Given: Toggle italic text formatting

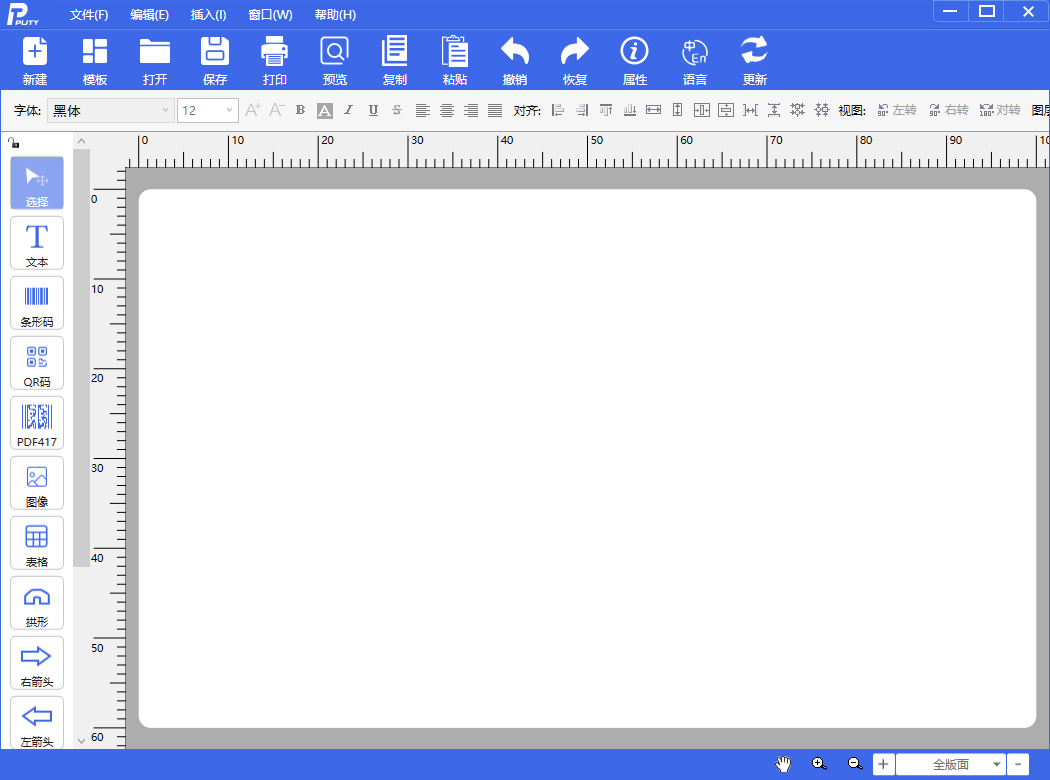Looking at the screenshot, I should [x=348, y=110].
